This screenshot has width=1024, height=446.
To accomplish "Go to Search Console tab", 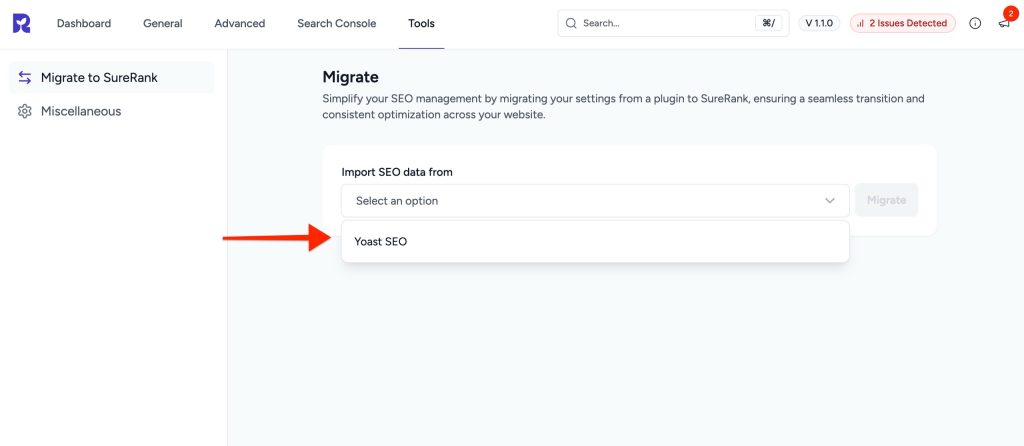I will 336,24.
